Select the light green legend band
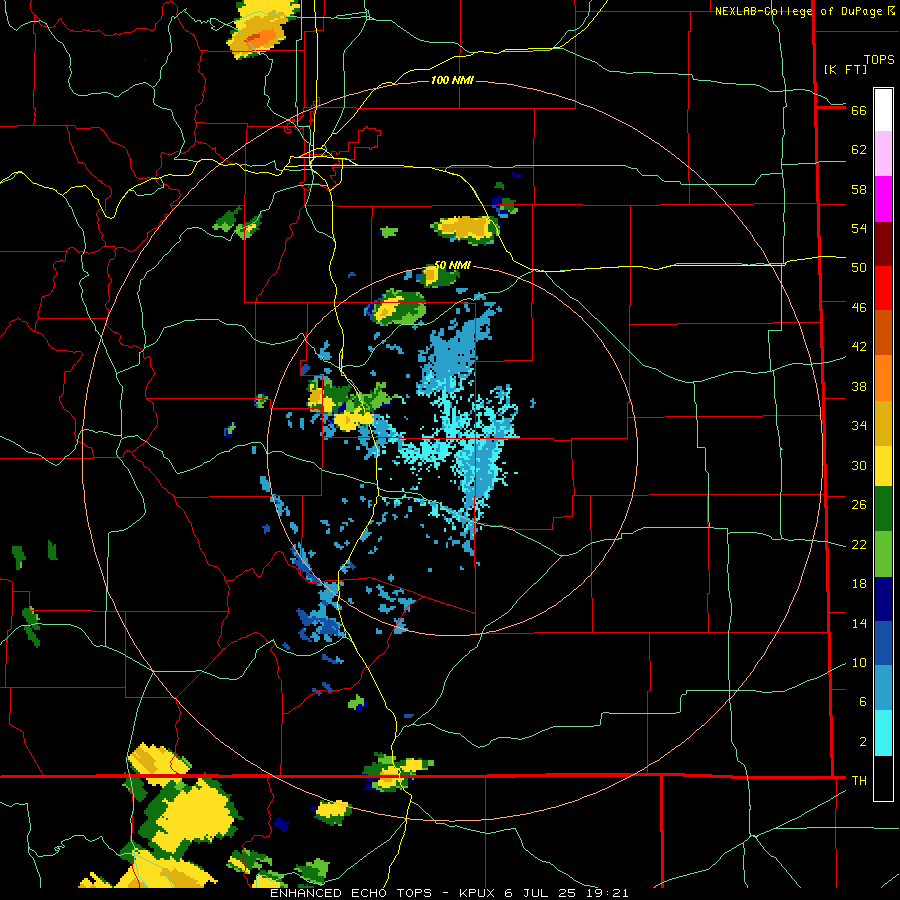This screenshot has width=900, height=900. pyautogui.click(x=883, y=554)
